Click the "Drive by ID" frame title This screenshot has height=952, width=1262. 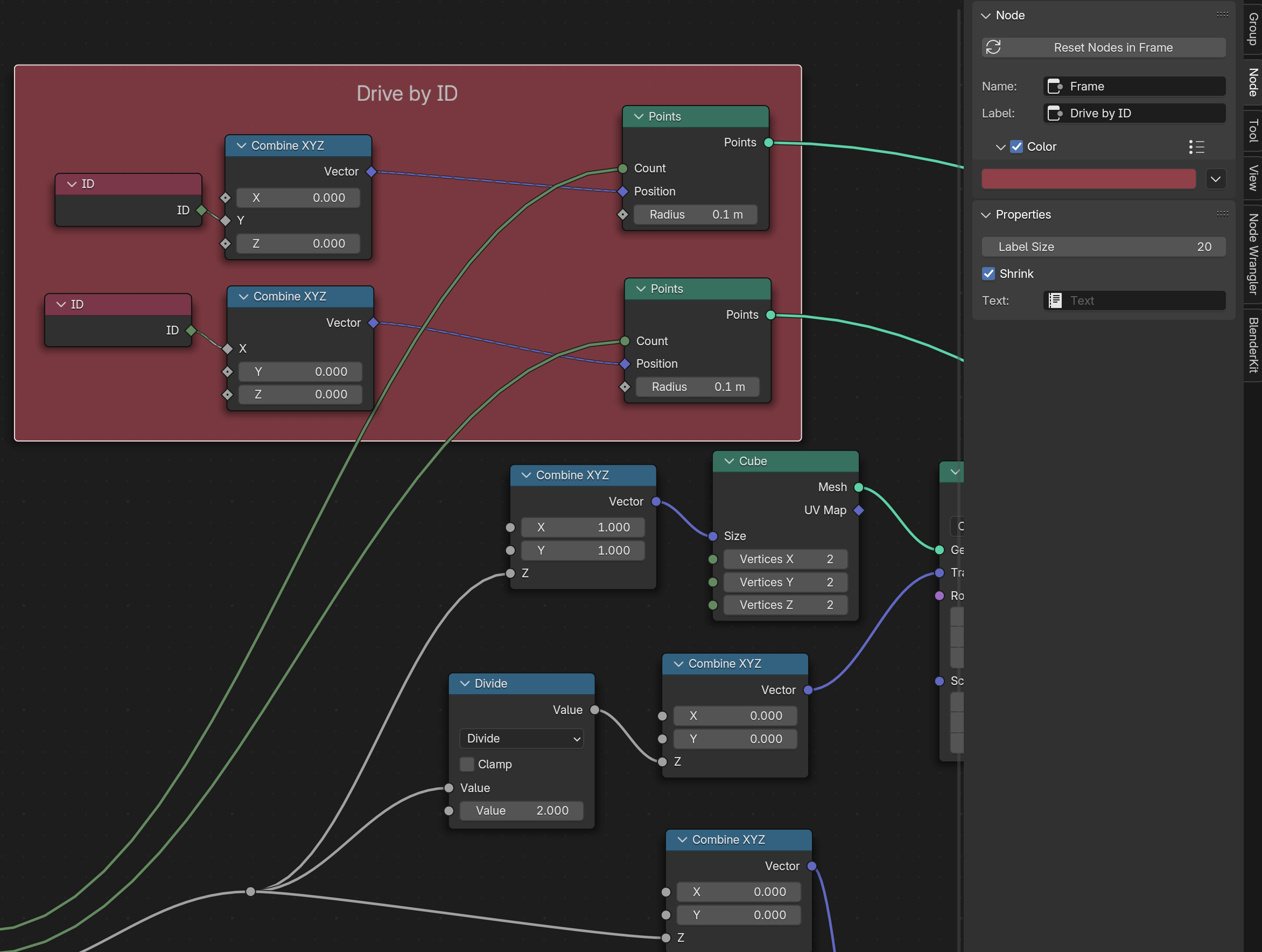click(x=408, y=93)
